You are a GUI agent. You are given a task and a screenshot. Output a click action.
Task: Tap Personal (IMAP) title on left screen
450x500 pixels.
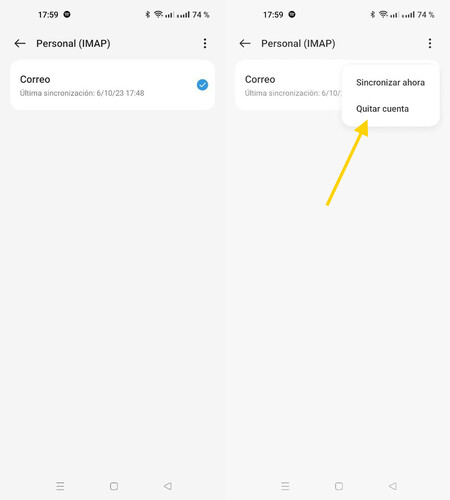coord(73,43)
